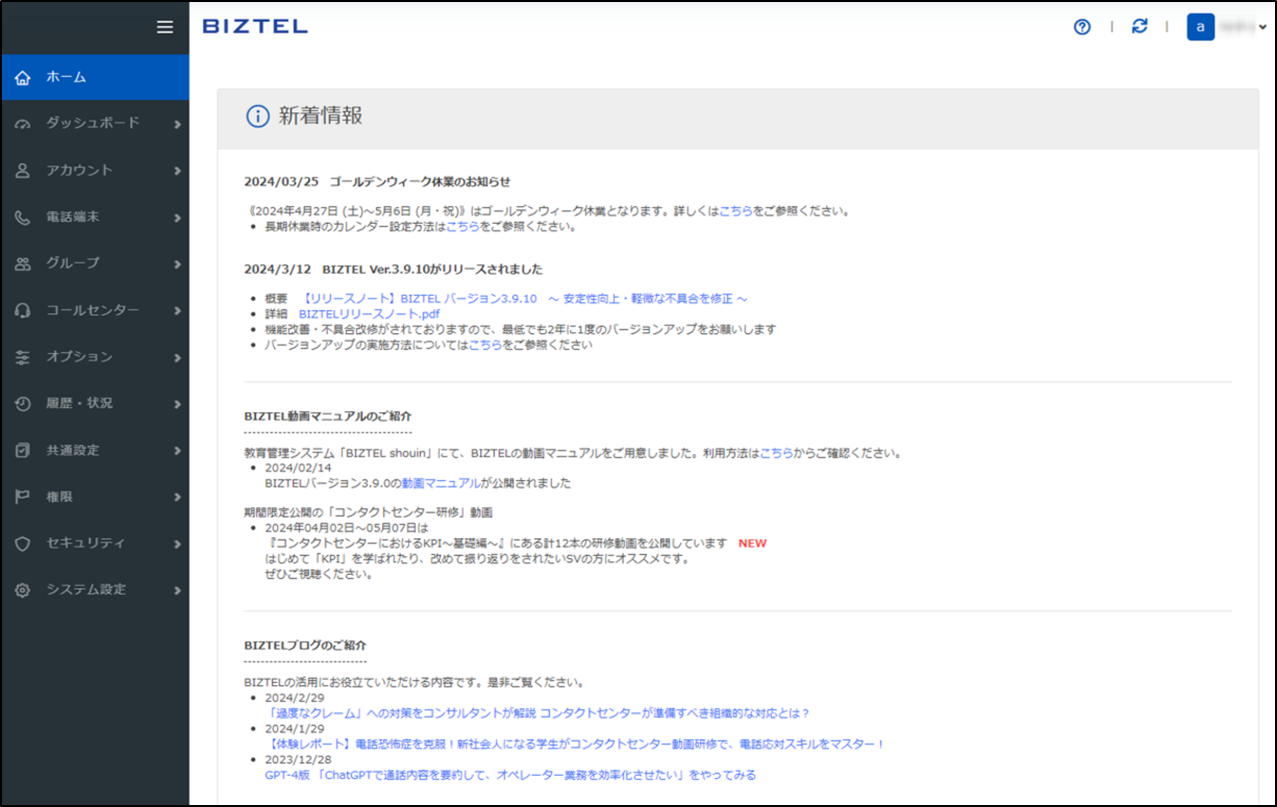1277x807 pixels.
Task: Click the 電話端末 phone icon
Action: (23, 217)
